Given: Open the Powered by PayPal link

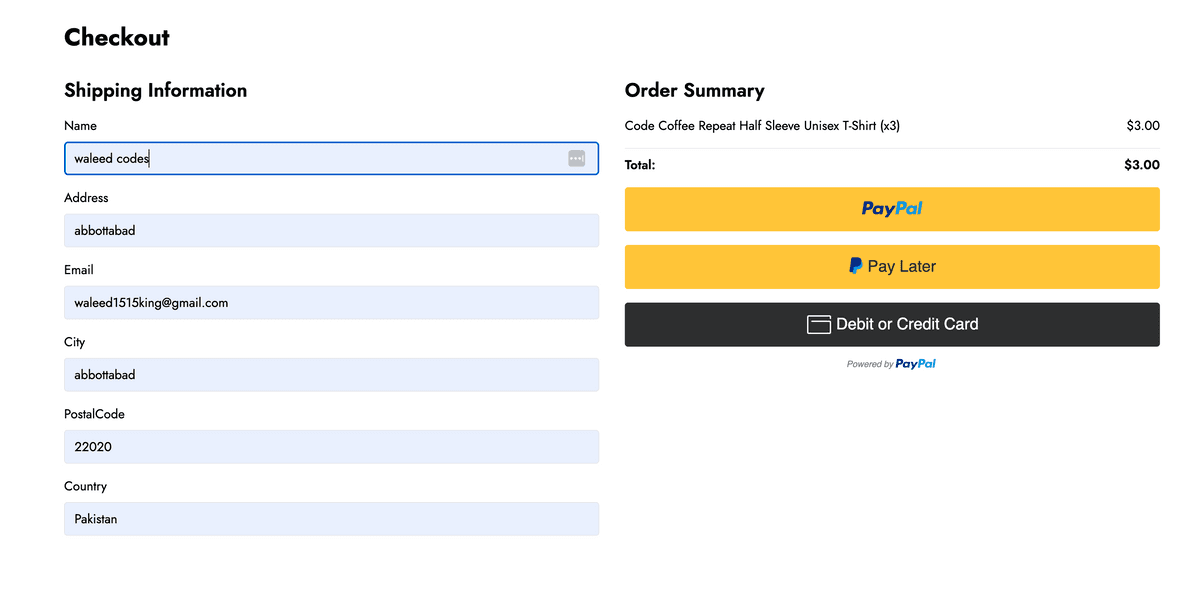Looking at the screenshot, I should click(891, 364).
